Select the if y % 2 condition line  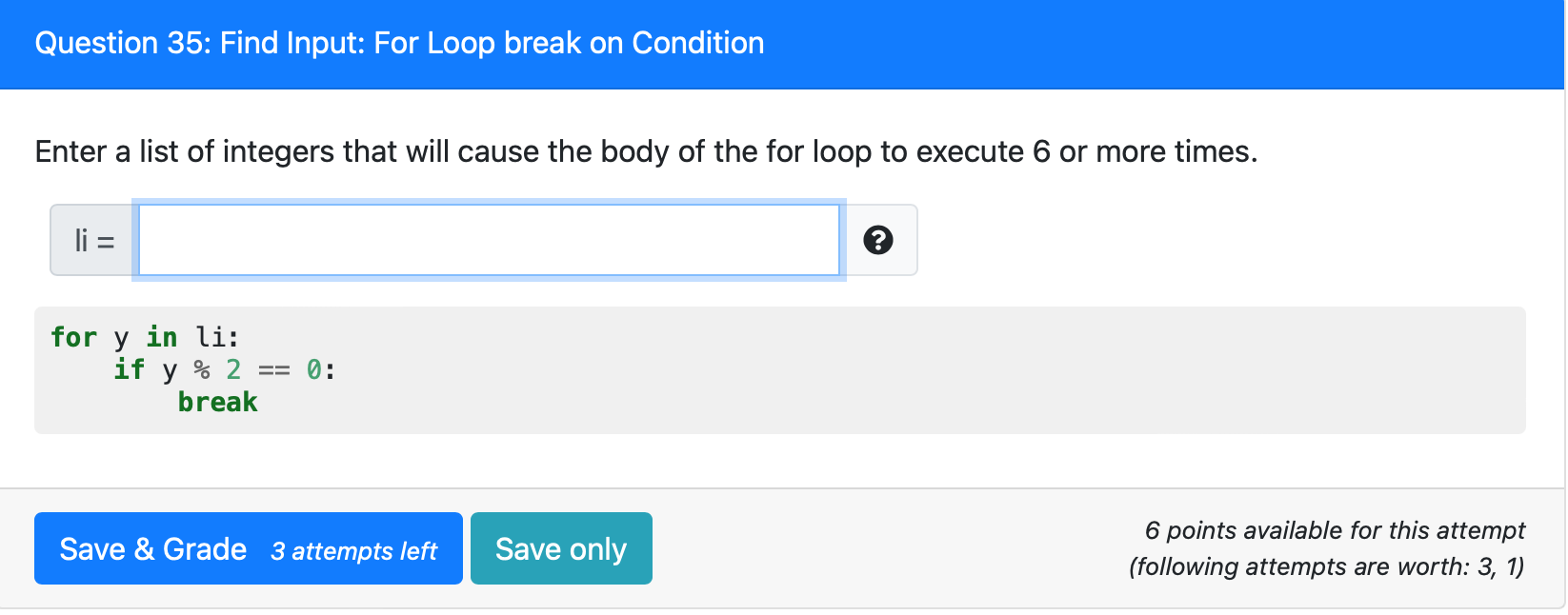221,368
